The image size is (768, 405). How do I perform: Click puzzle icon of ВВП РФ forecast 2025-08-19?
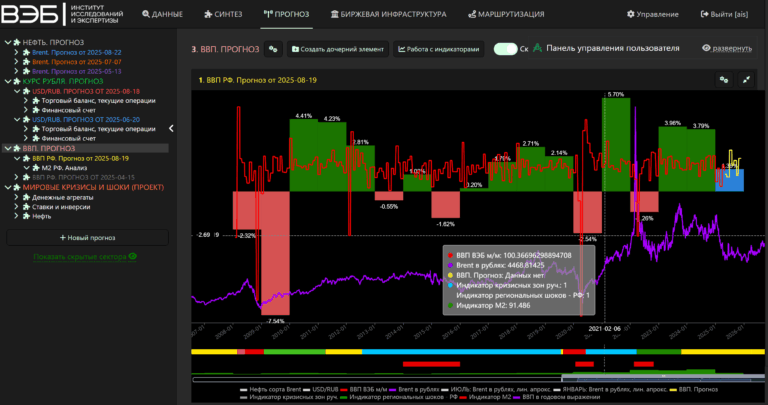click(26, 158)
